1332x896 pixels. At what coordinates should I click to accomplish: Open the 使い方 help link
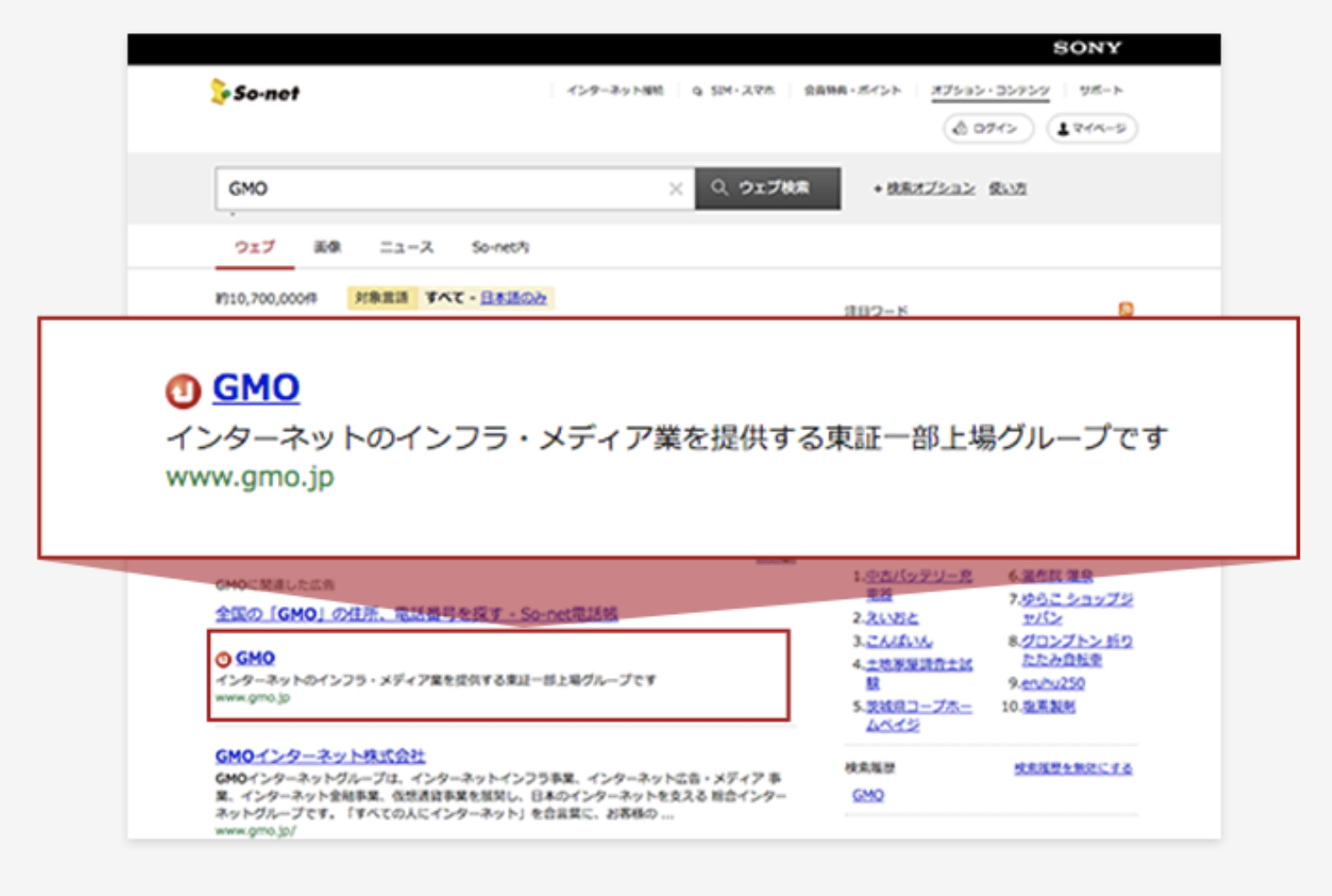1007,188
